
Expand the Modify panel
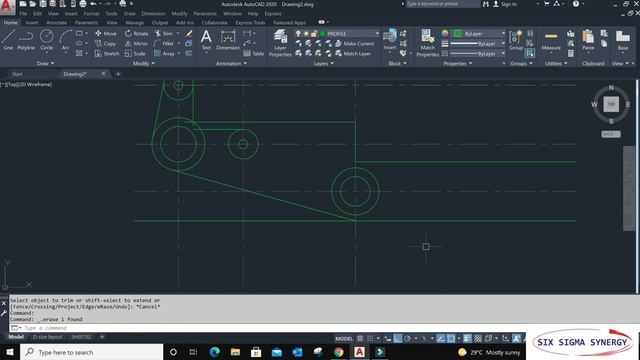pos(144,63)
